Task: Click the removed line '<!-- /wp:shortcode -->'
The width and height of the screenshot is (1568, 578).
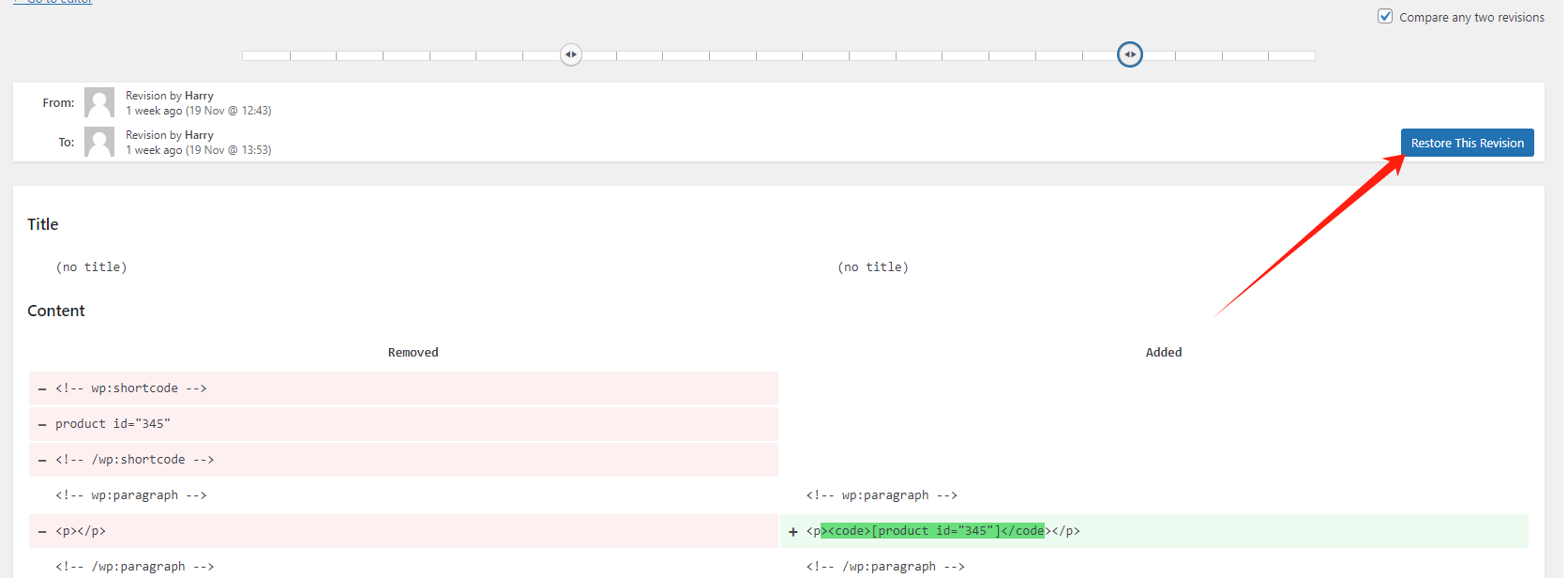Action: pos(403,460)
